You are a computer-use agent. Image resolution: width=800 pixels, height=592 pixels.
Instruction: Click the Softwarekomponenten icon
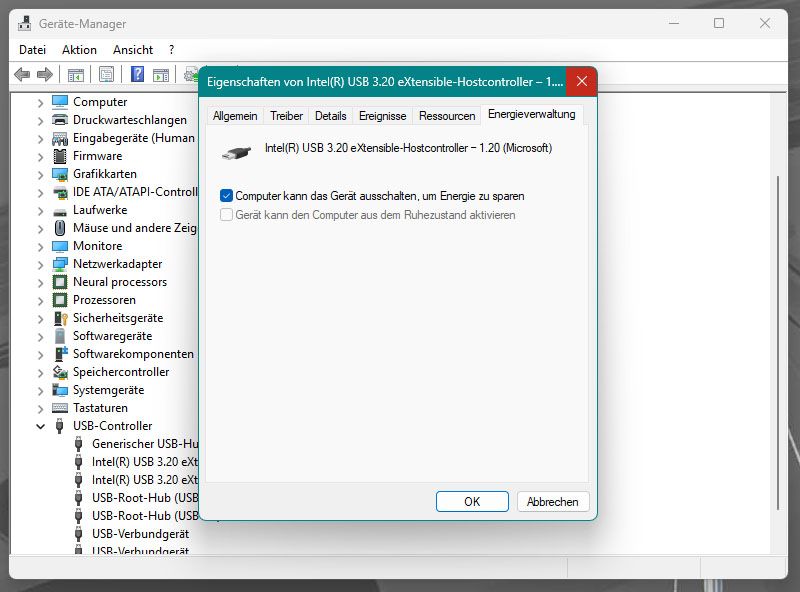coord(60,354)
